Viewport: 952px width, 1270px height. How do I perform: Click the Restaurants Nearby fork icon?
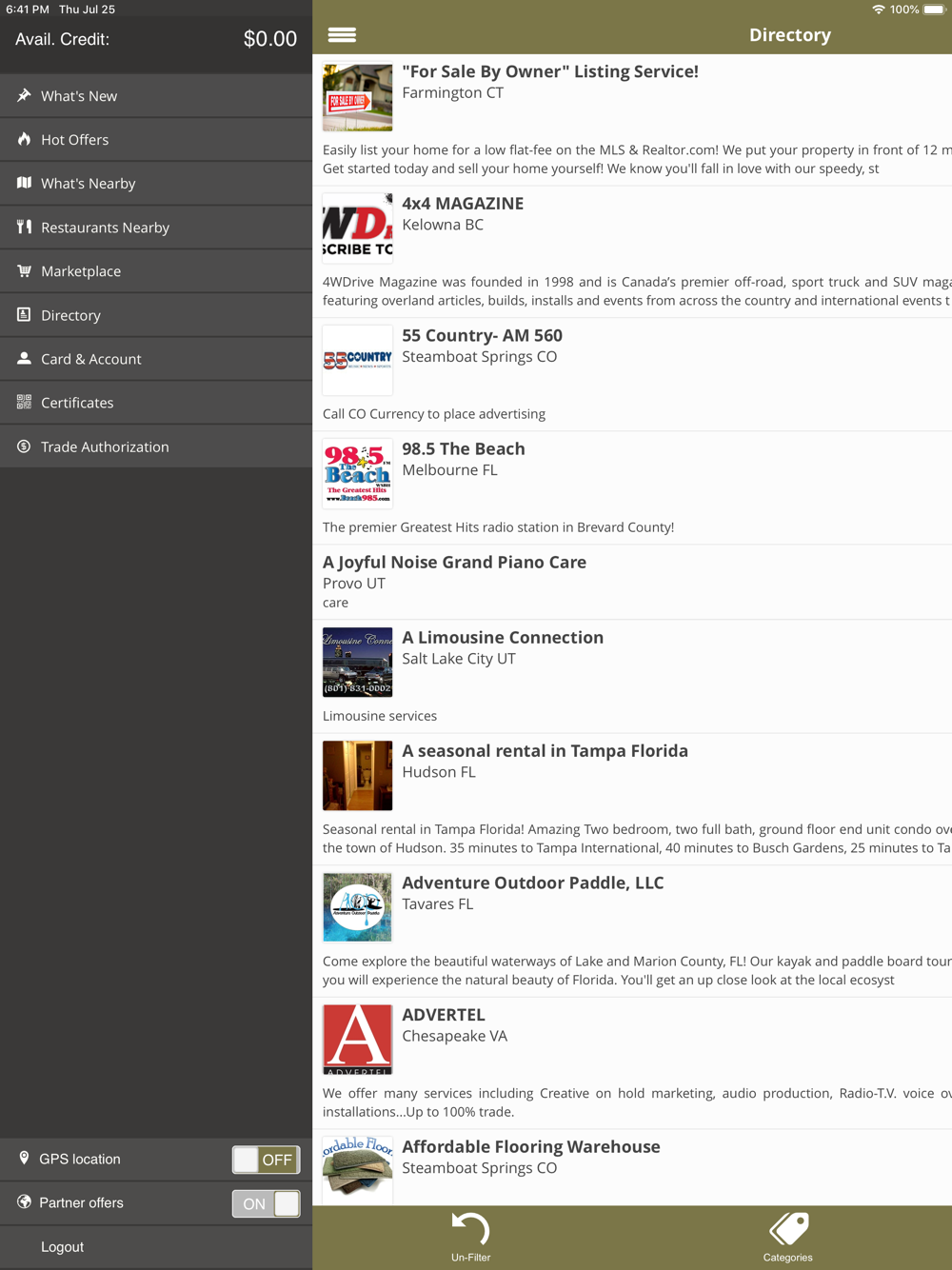[x=24, y=227]
